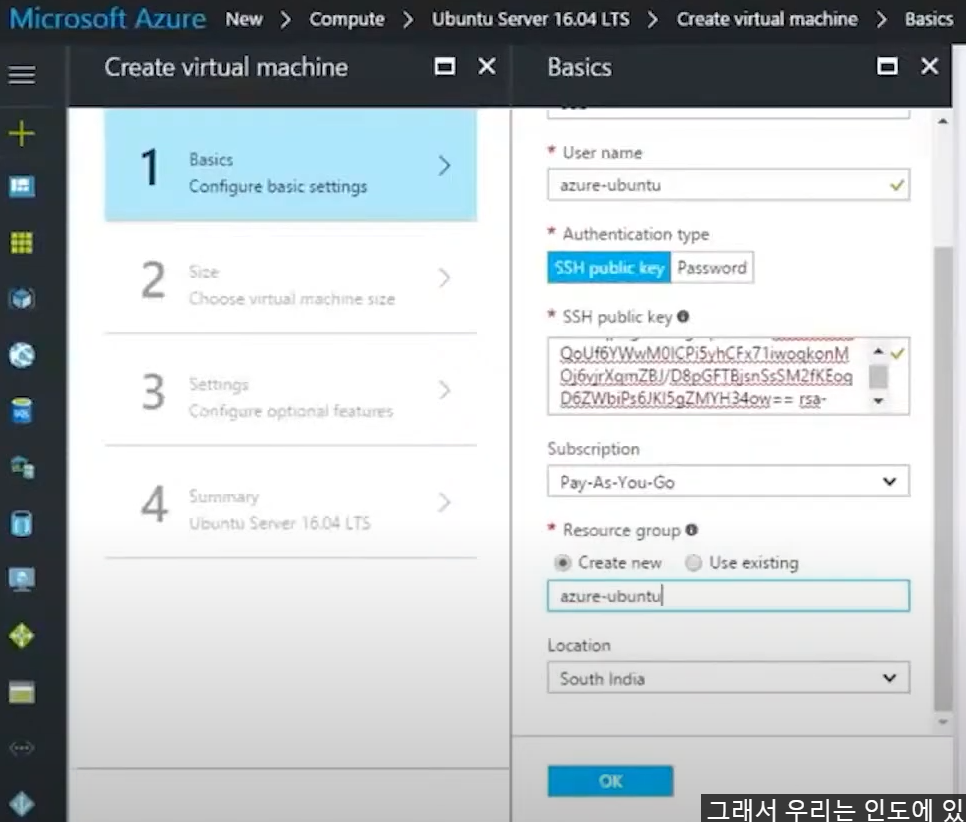The image size is (966, 822).
Task: Open the Dashboard icon in sidebar
Action: coord(22,186)
